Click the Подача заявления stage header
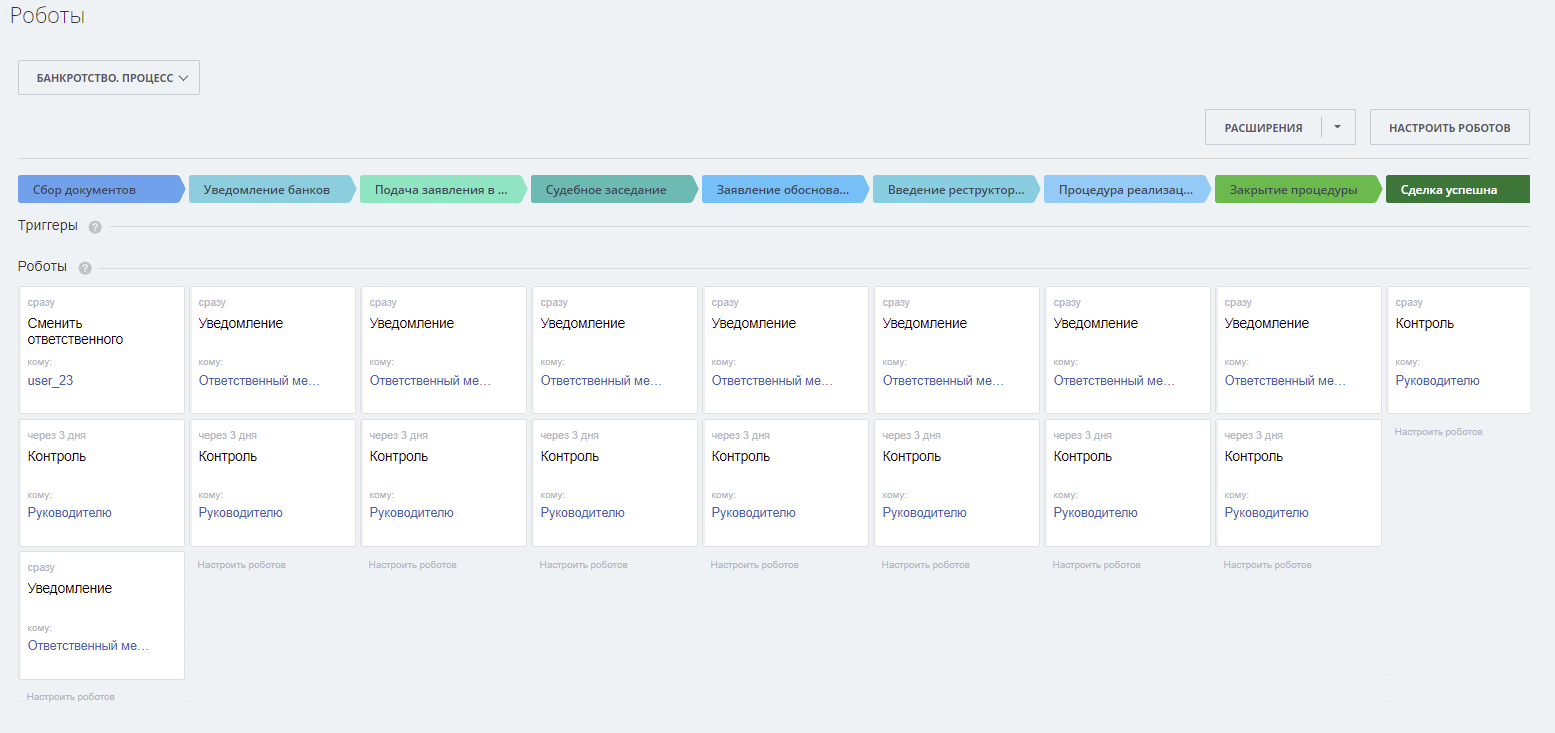 [440, 189]
